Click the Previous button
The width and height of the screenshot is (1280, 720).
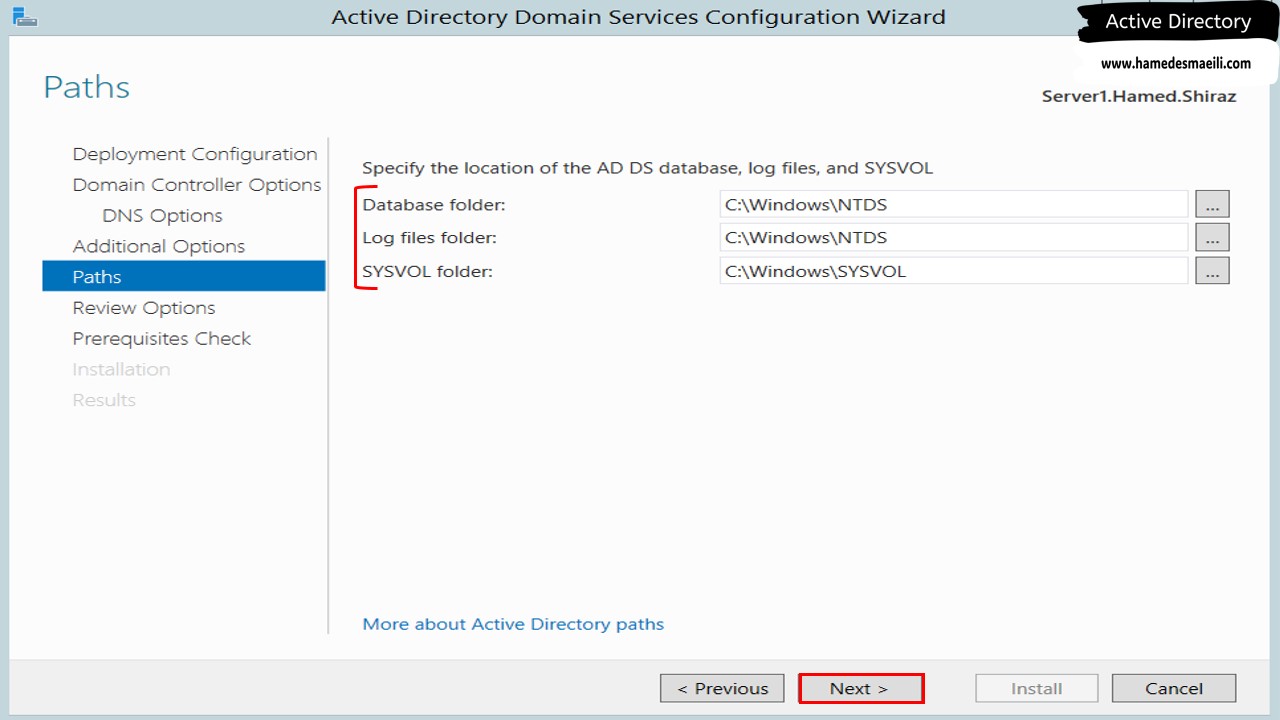(x=721, y=688)
